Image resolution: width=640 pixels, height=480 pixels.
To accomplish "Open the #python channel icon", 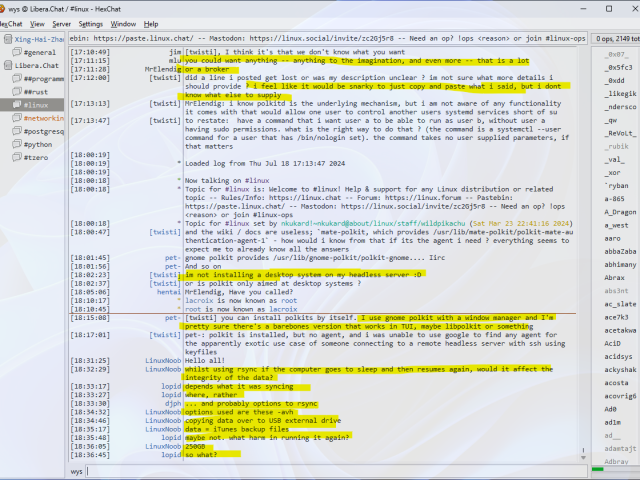I will tap(17, 144).
